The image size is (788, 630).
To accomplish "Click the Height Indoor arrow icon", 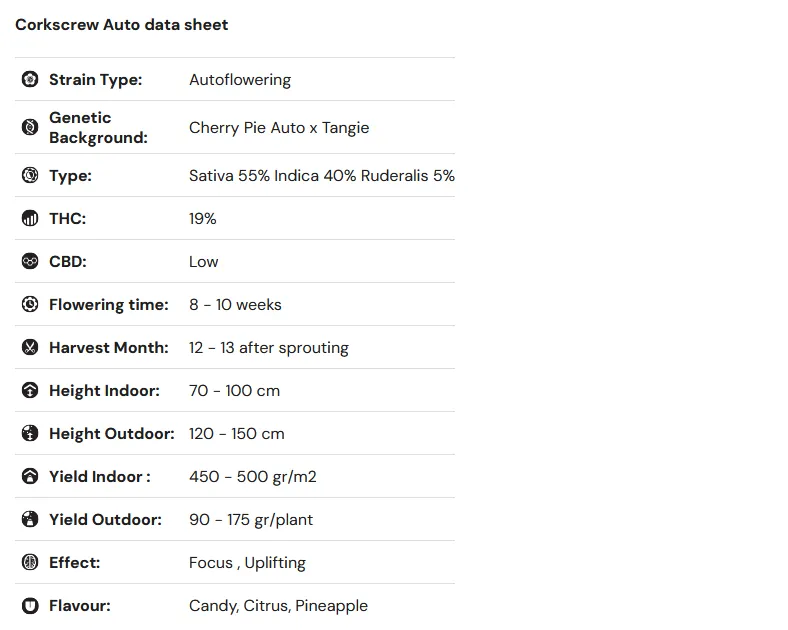I will [30, 390].
